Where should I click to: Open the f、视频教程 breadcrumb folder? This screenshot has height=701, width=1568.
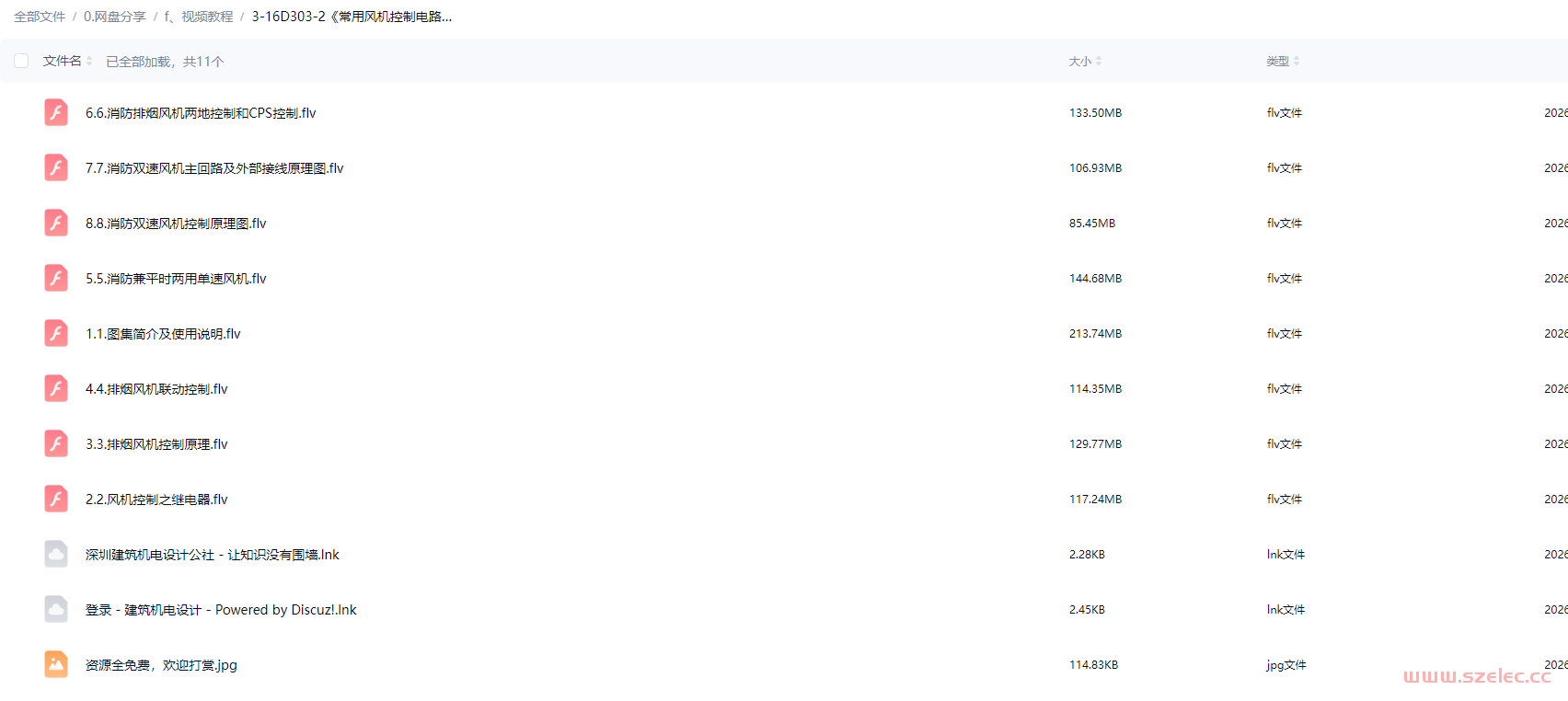199,17
